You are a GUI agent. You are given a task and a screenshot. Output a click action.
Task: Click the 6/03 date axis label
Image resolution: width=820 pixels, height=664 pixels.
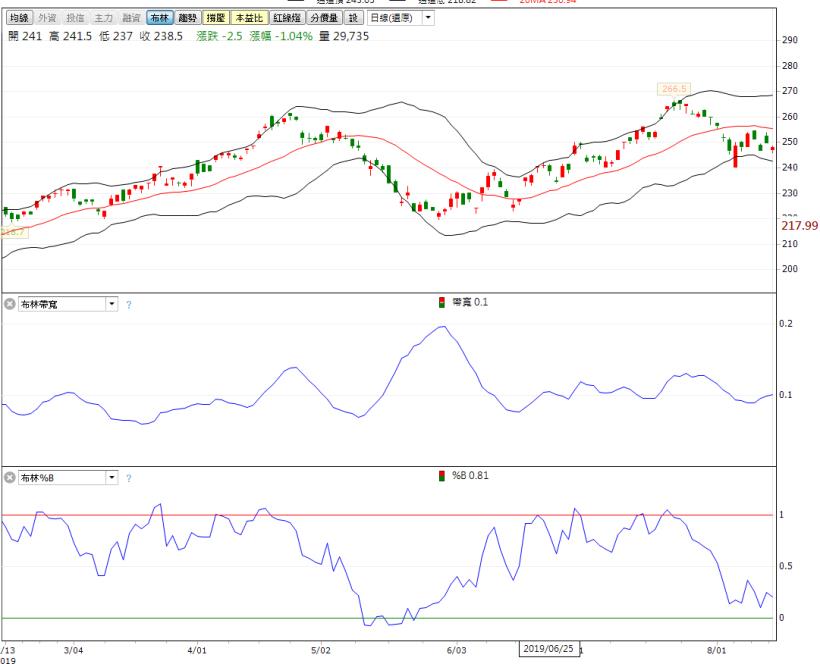[x=456, y=650]
